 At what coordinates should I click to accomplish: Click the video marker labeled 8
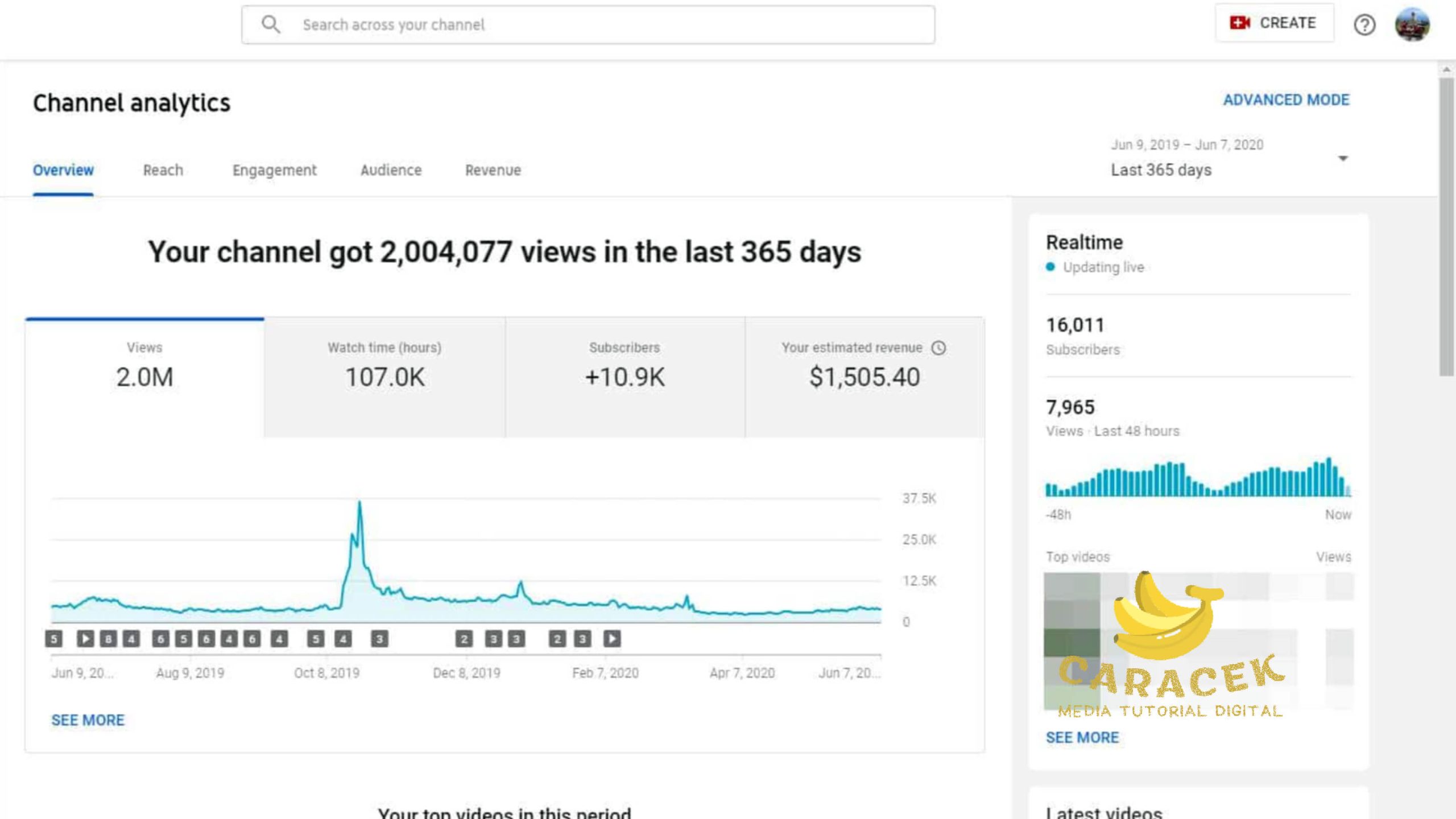[x=108, y=639]
